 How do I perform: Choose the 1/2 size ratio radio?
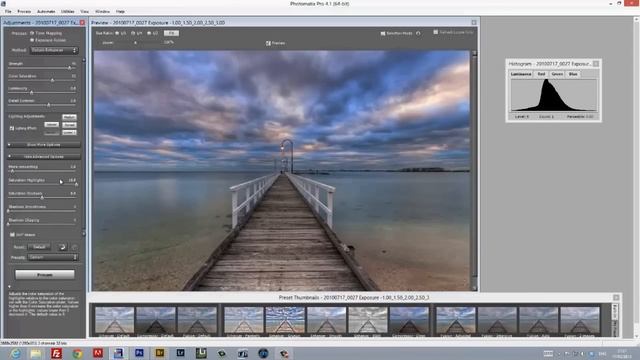tap(149, 33)
